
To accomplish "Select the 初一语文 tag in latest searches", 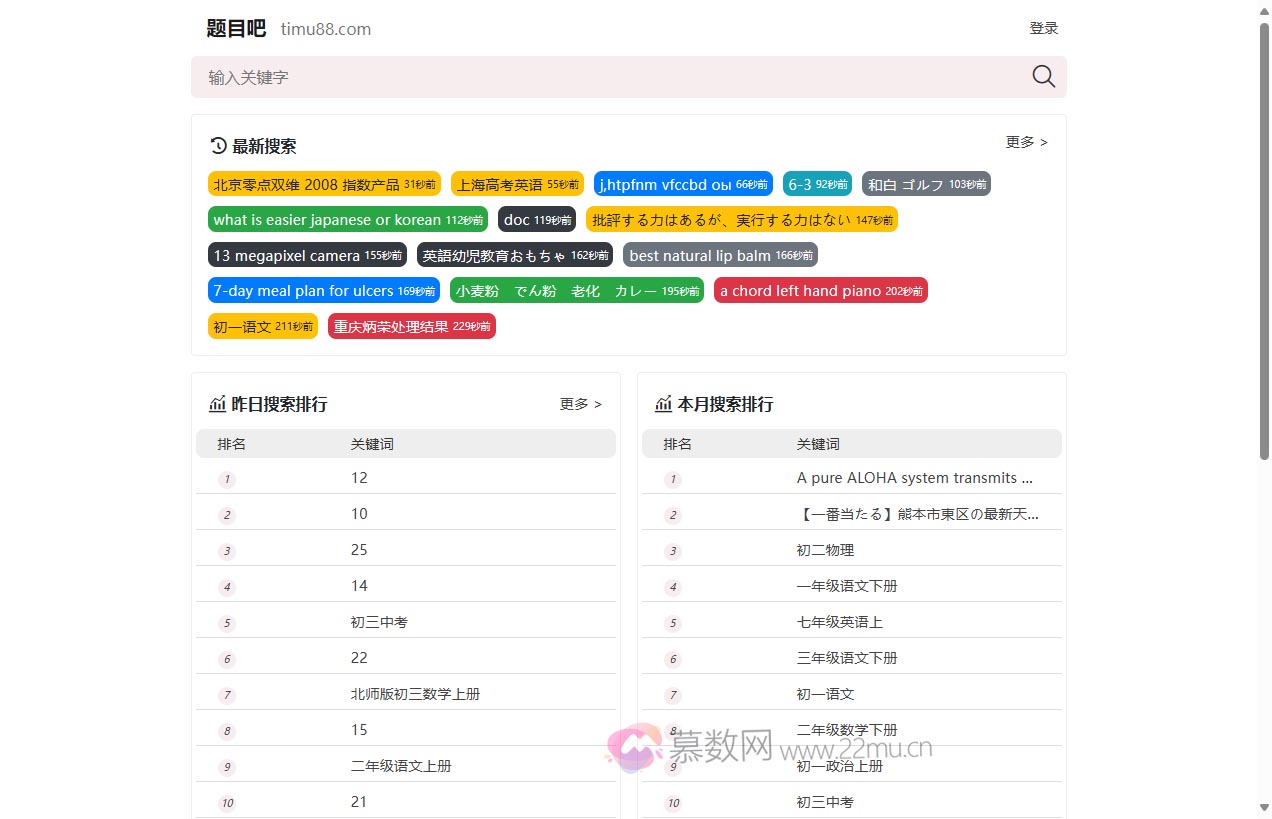I will (262, 325).
